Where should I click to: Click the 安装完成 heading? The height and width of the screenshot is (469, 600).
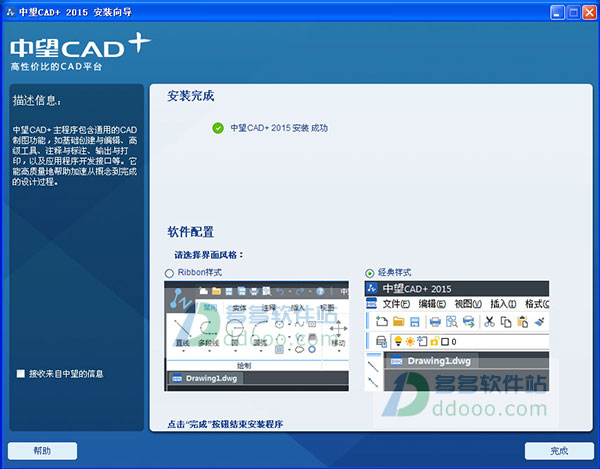(x=191, y=96)
